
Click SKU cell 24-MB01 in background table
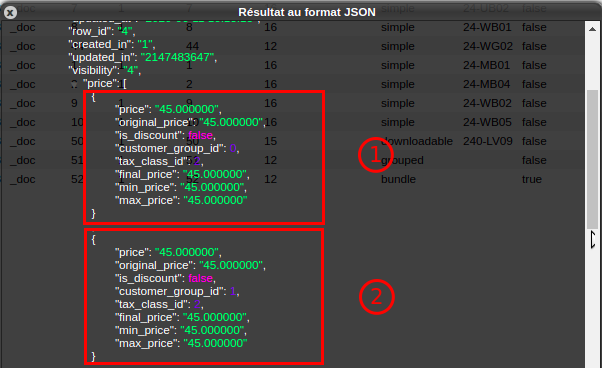click(486, 65)
